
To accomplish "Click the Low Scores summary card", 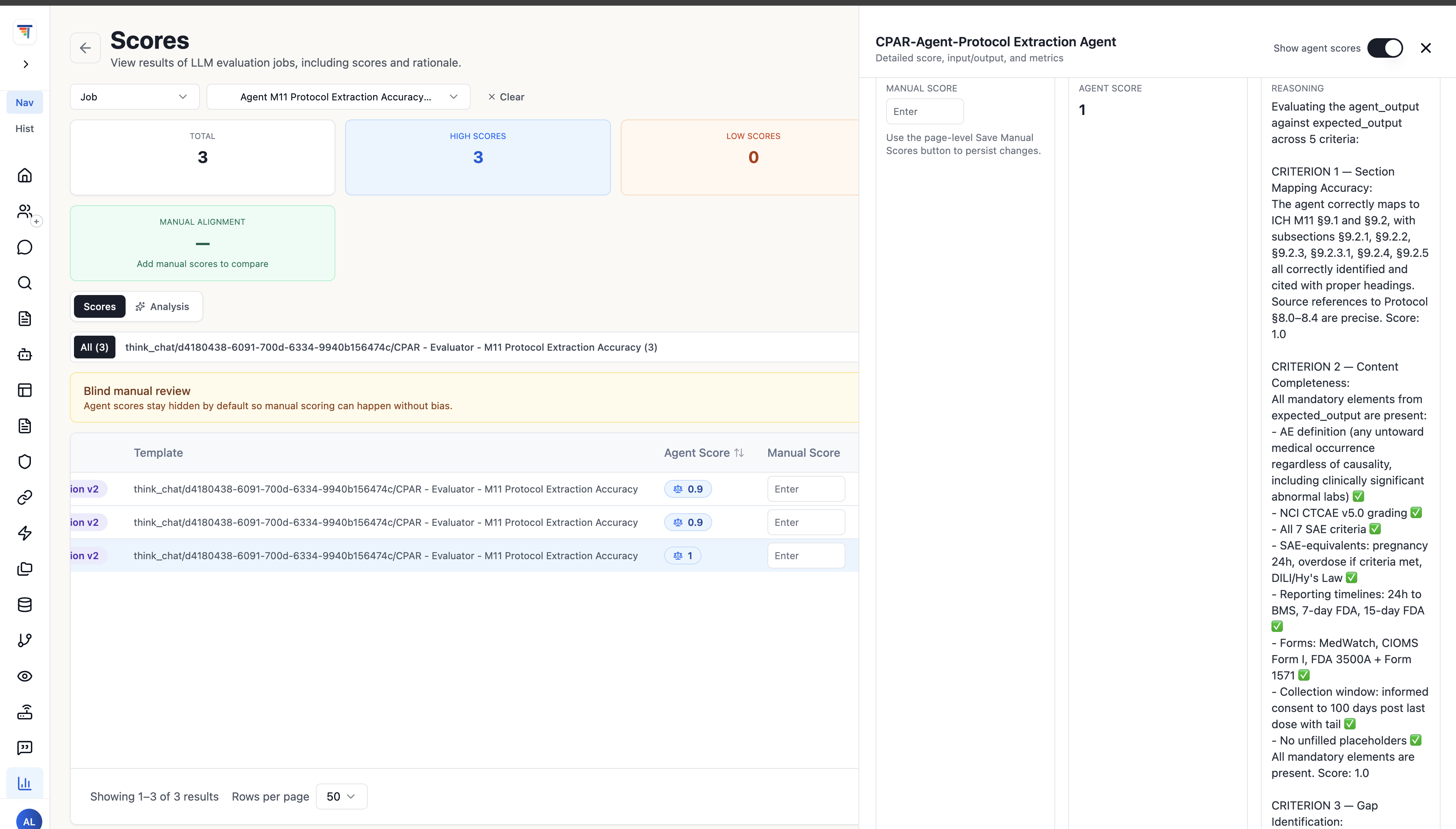I will tap(740, 157).
